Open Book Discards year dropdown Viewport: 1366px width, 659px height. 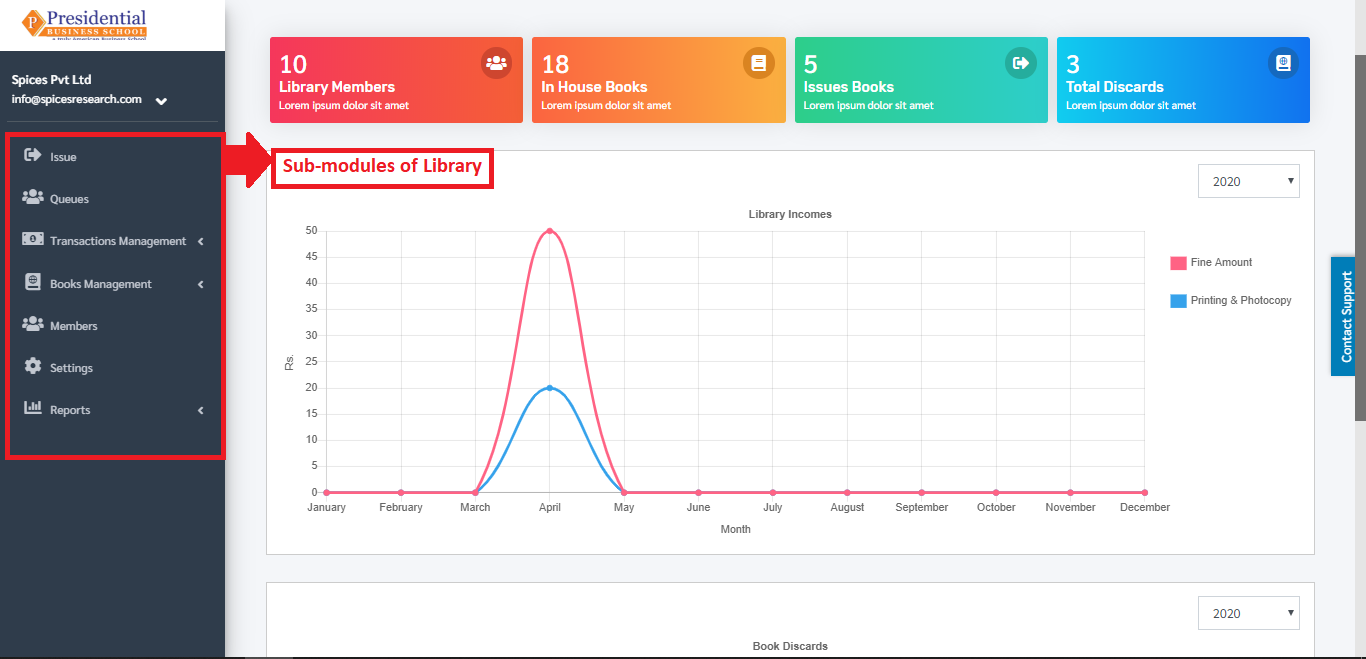point(1249,613)
